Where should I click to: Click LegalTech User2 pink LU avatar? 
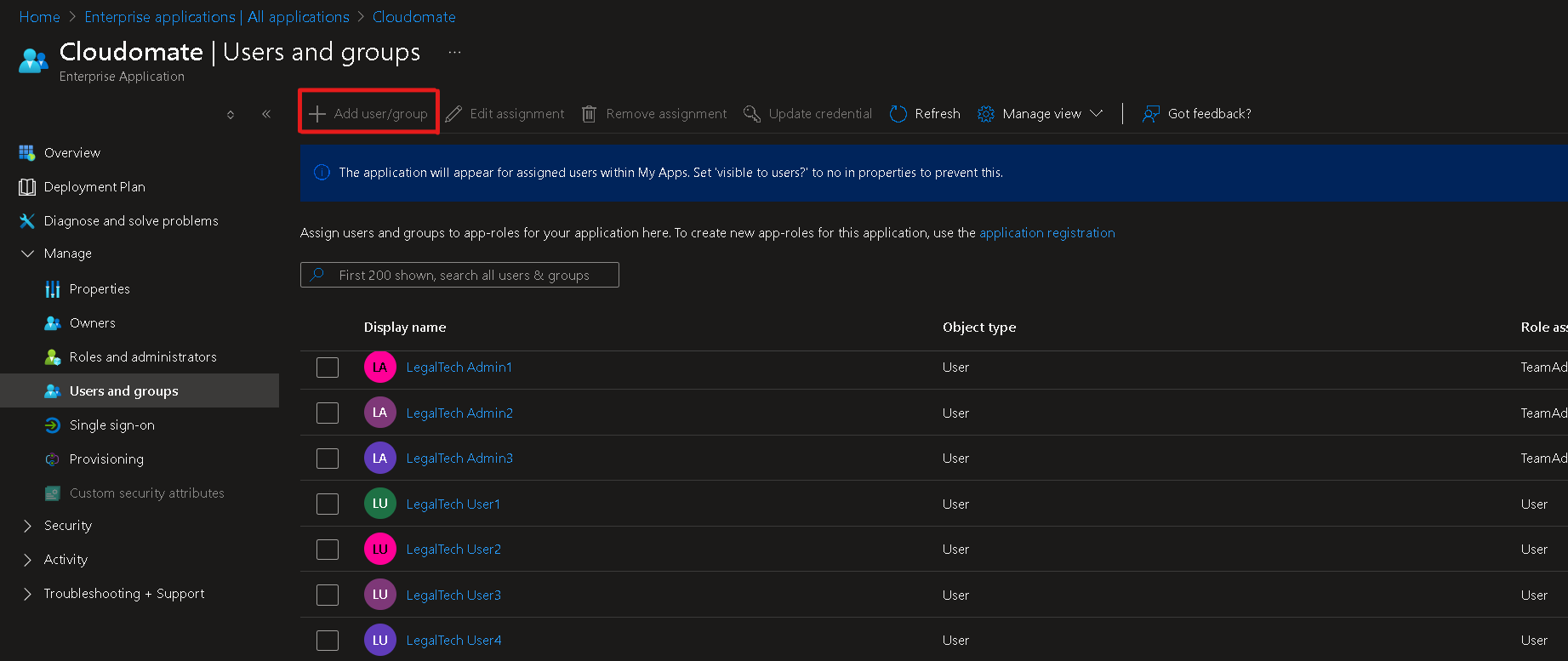click(380, 549)
